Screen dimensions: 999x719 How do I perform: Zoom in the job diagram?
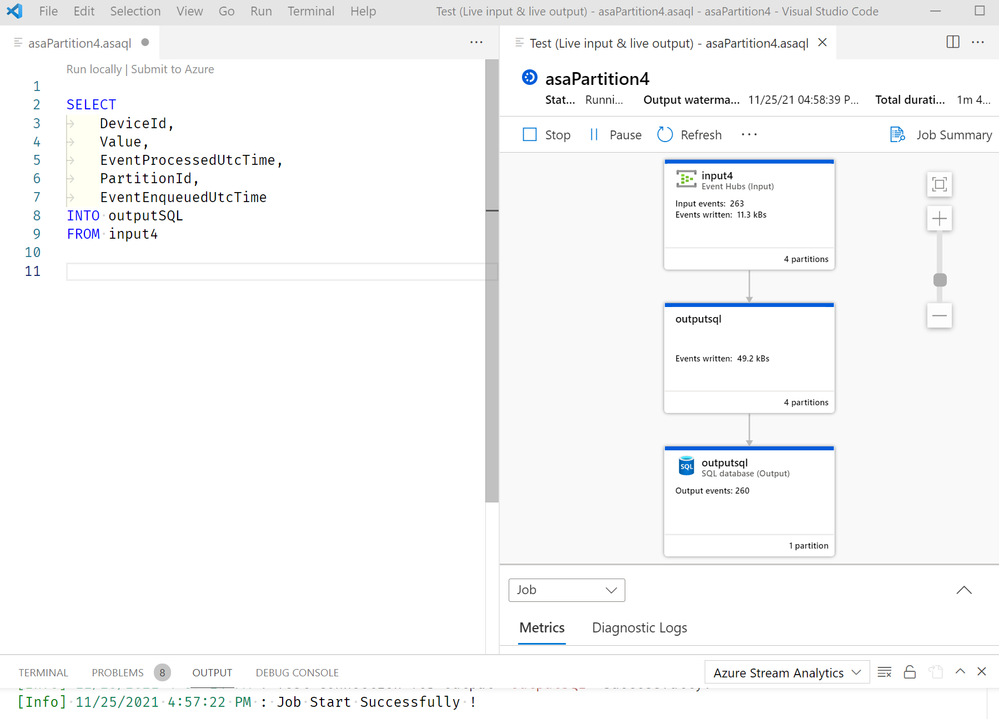[x=939, y=219]
